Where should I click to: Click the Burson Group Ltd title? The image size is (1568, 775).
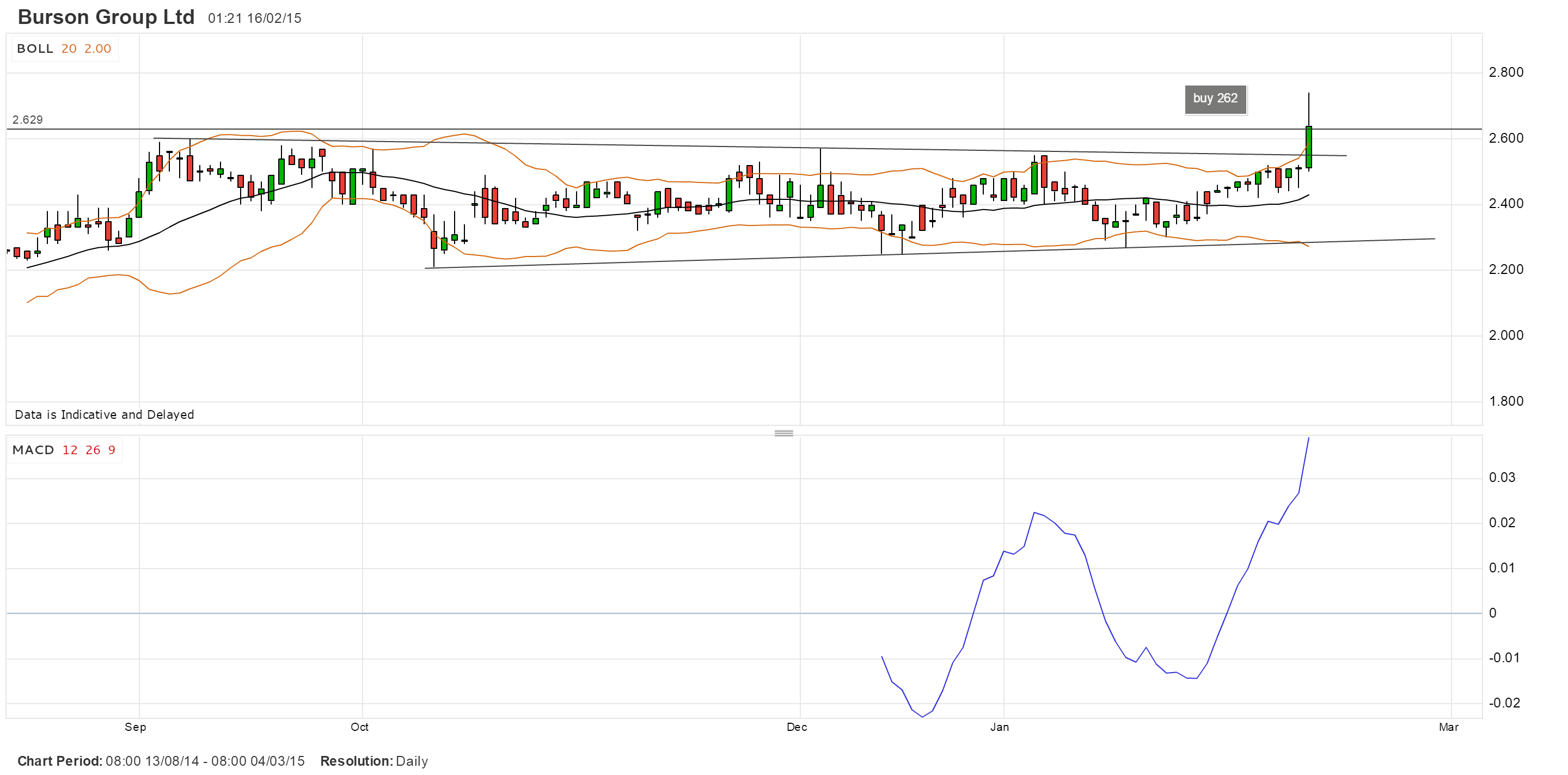tap(106, 17)
